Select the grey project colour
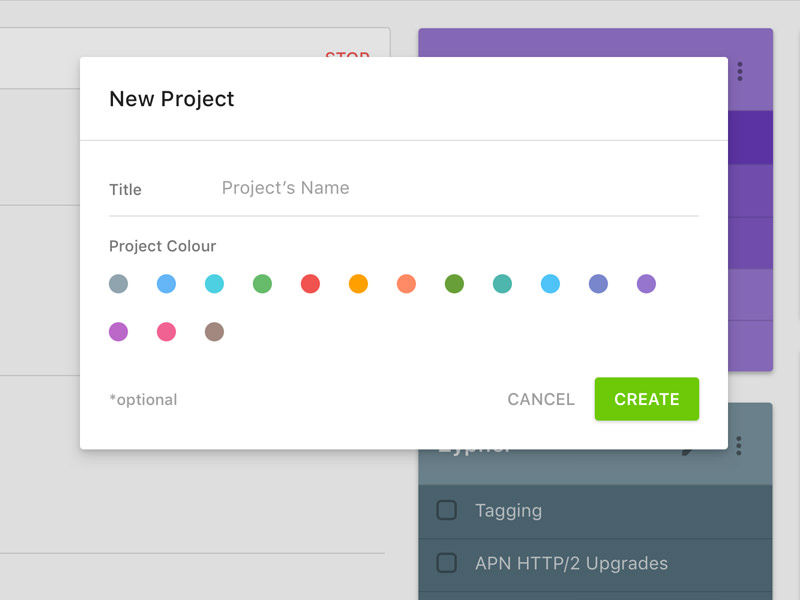Screen dimensions: 800x600 (119, 284)
